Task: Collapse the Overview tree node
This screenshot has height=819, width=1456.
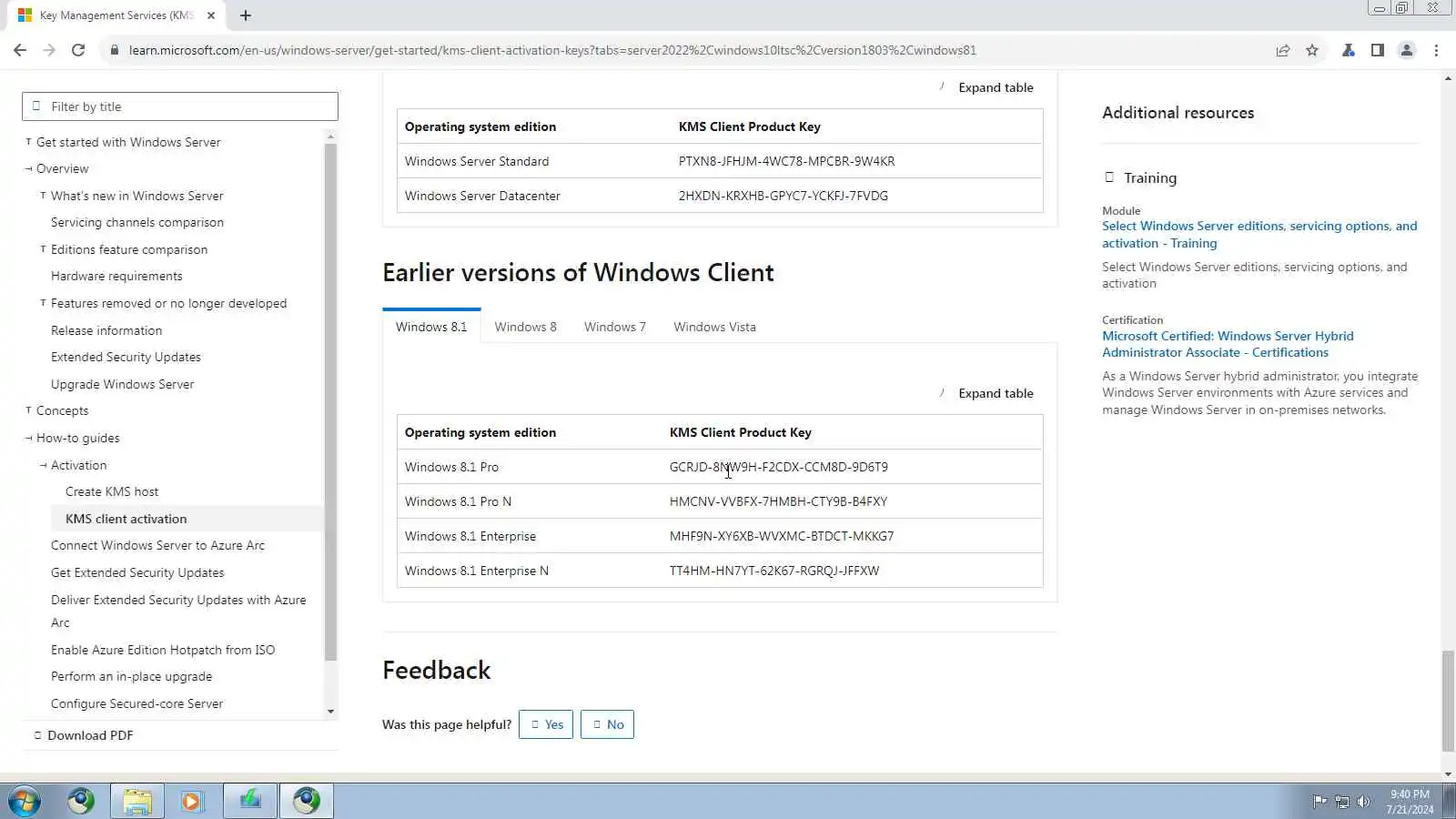Action: [28, 168]
